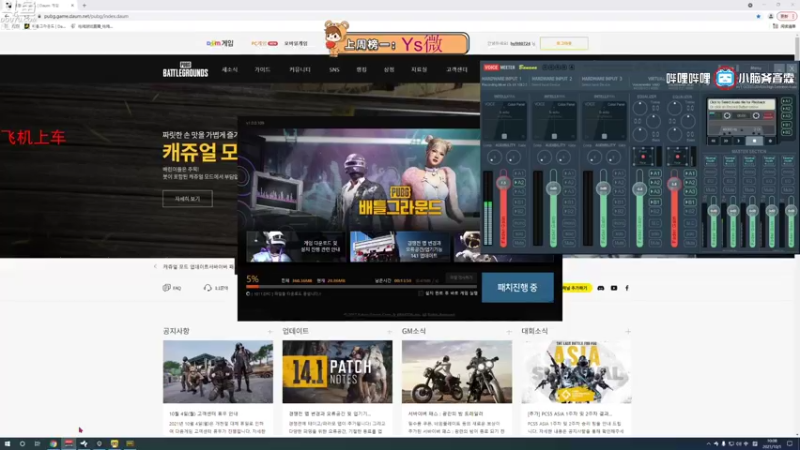Click the PUBG Battlegrounds logo
The image size is (800, 450).
click(185, 69)
